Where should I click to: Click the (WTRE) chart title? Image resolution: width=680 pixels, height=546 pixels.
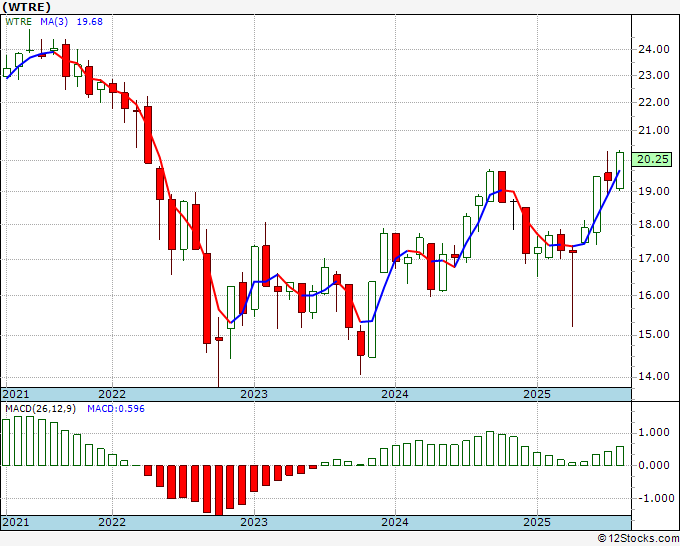pos(26,7)
